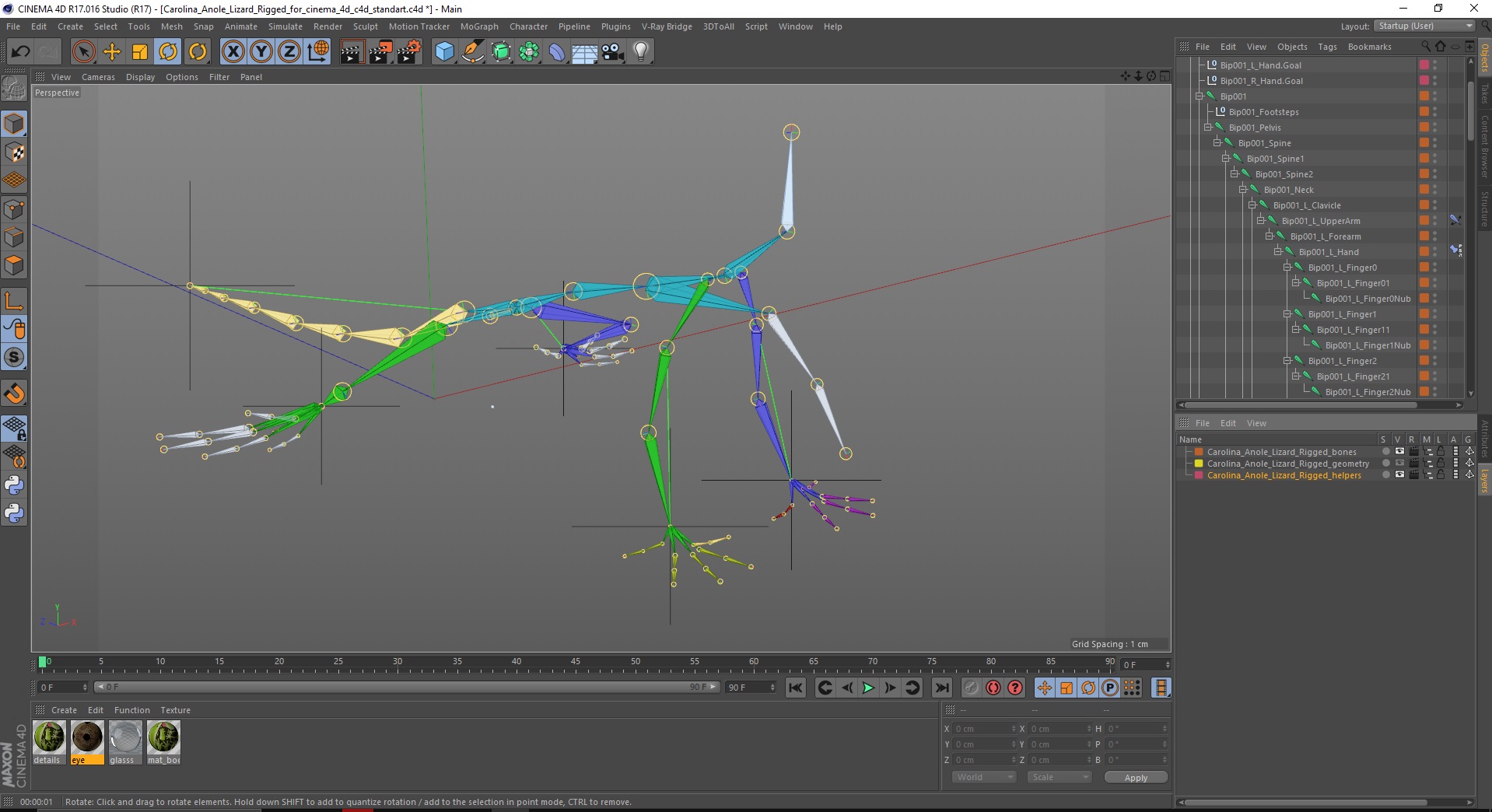The height and width of the screenshot is (812, 1492).
Task: Click Rigged_helpers layer pink color swatch
Action: point(1199,475)
